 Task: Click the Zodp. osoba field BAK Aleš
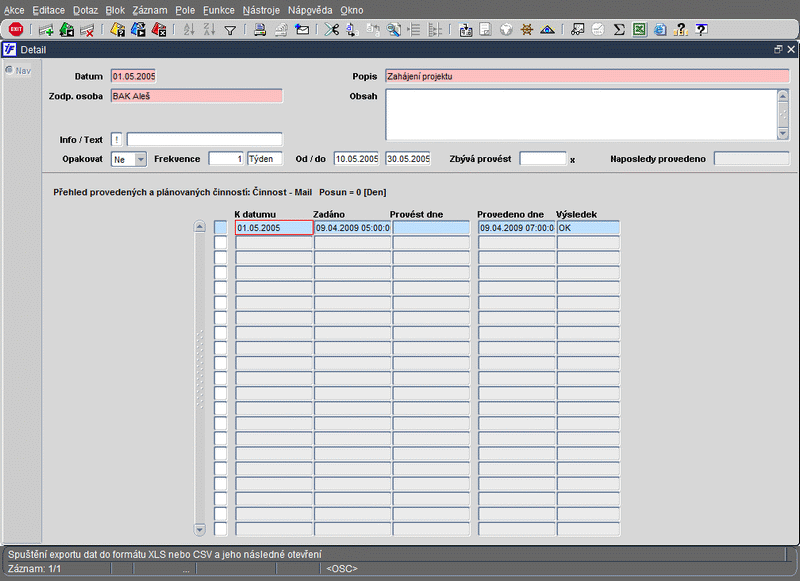(196, 96)
